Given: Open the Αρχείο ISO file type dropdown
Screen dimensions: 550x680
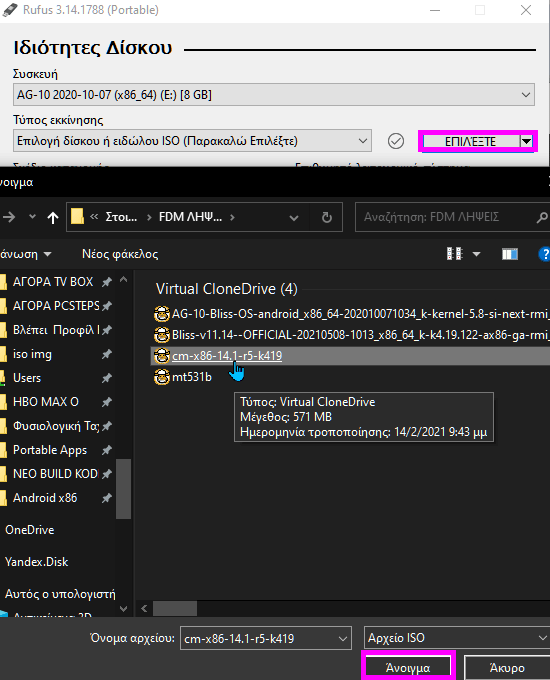Looking at the screenshot, I should pos(456,638).
